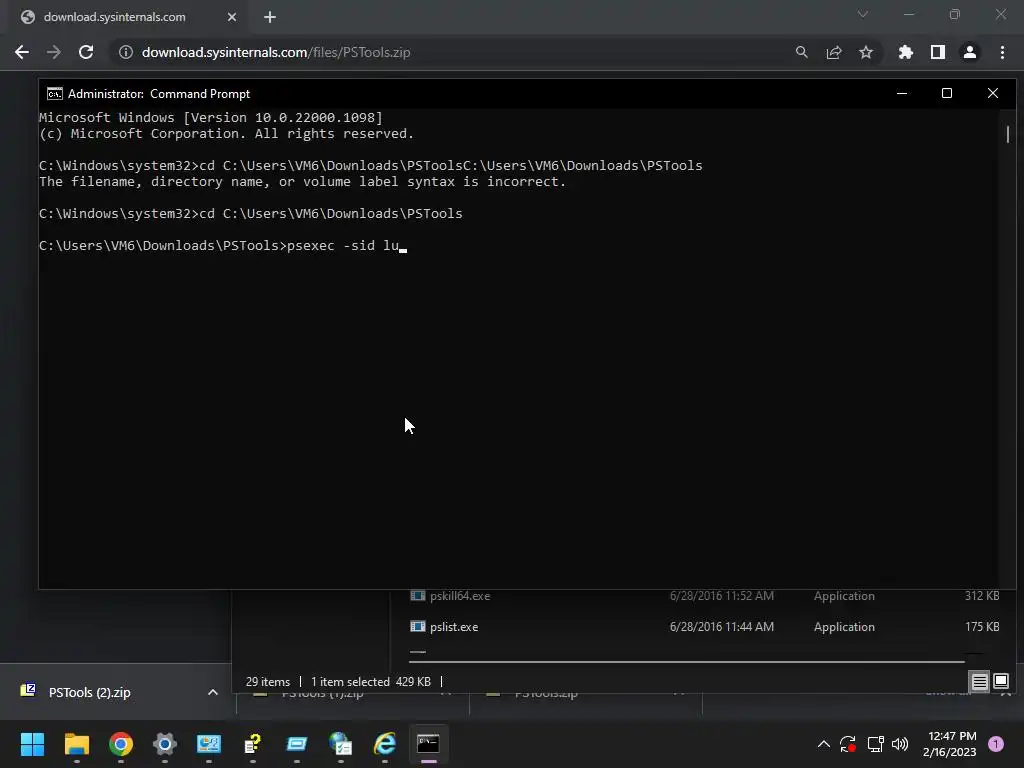Open Command Prompt system menu icon
This screenshot has width=1024, height=768.
coord(55,93)
